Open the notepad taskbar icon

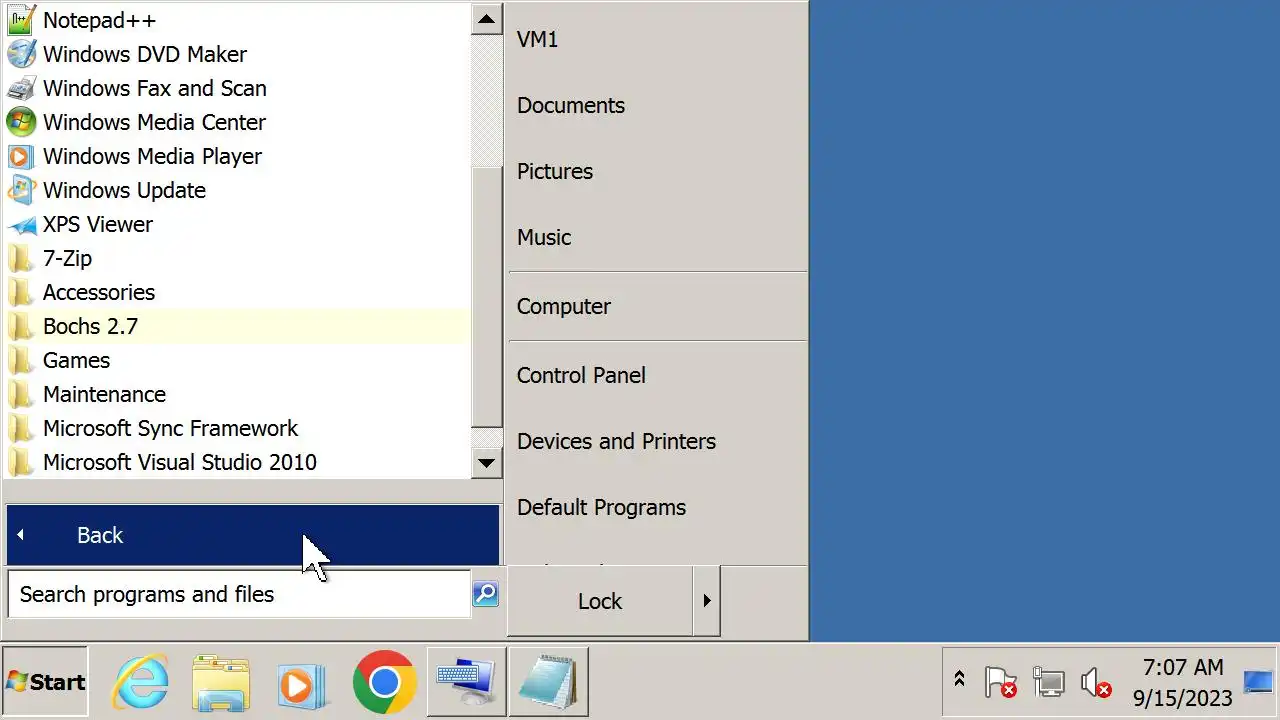(548, 682)
